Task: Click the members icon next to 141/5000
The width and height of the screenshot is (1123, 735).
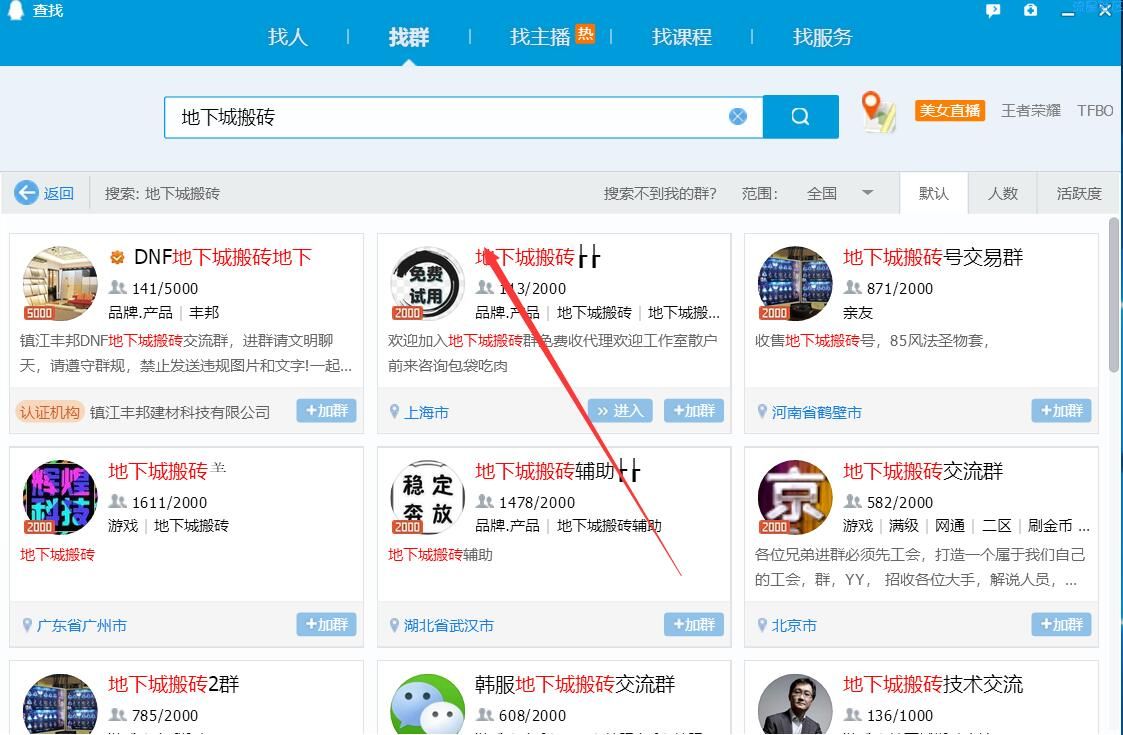Action: click(x=117, y=287)
